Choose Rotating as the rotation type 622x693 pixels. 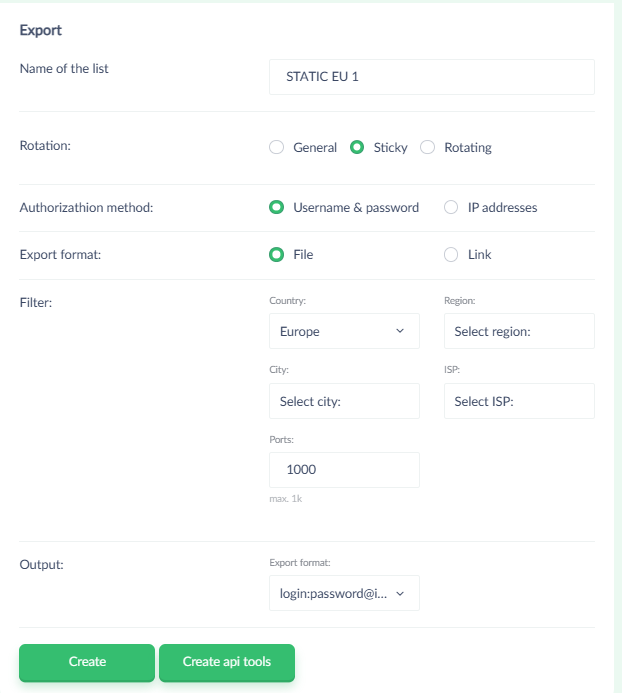click(x=428, y=148)
